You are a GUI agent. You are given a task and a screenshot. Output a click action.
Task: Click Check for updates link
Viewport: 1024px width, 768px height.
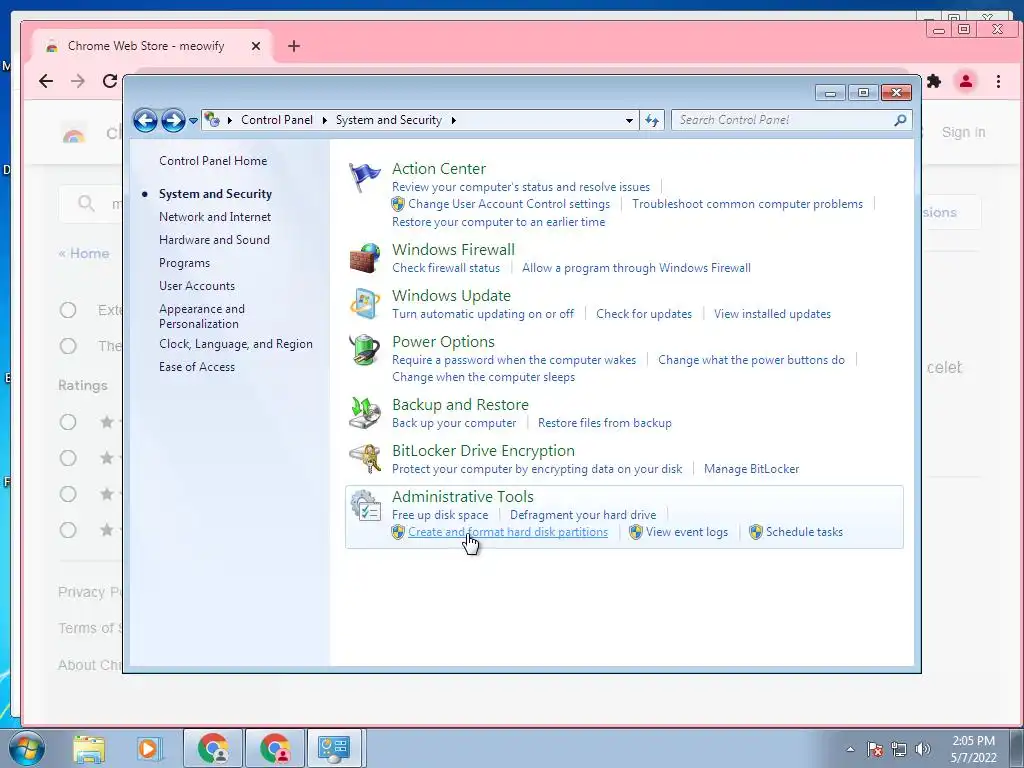click(x=644, y=314)
